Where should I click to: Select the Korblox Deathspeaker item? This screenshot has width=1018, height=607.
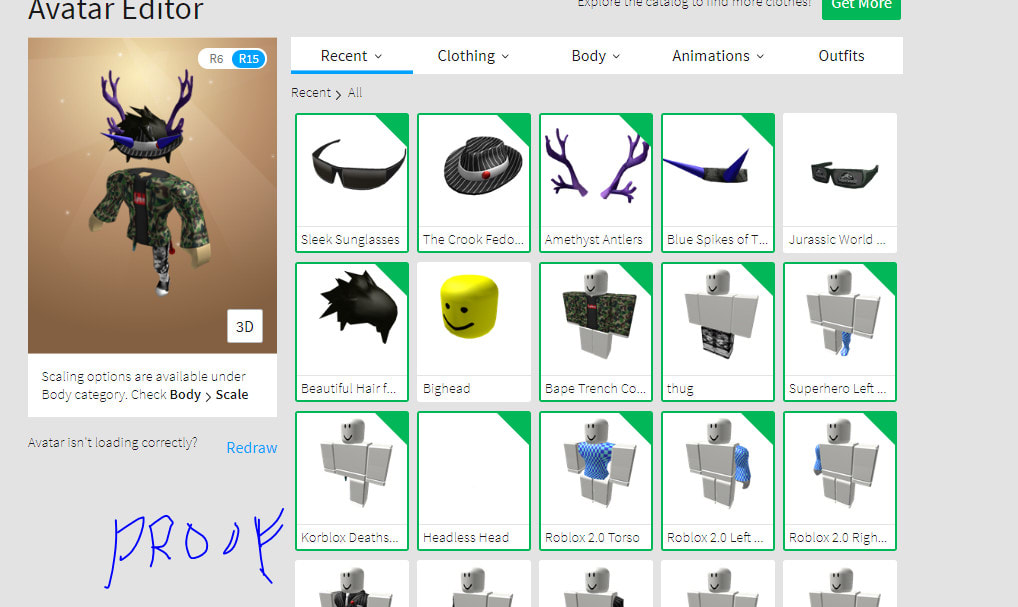pos(352,481)
